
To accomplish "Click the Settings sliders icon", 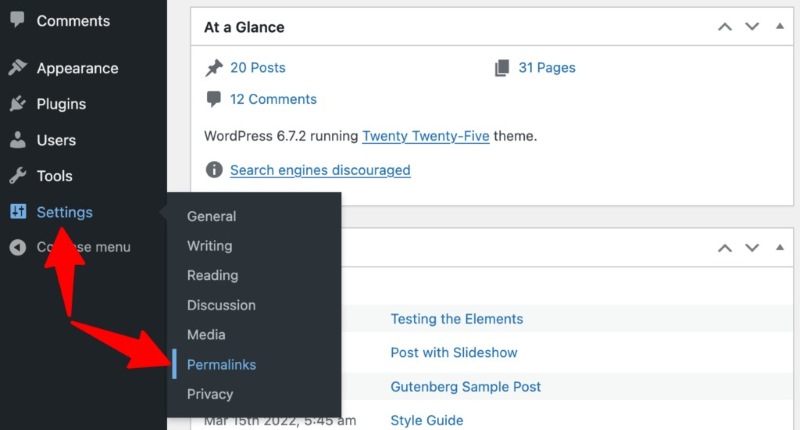I will (x=17, y=212).
